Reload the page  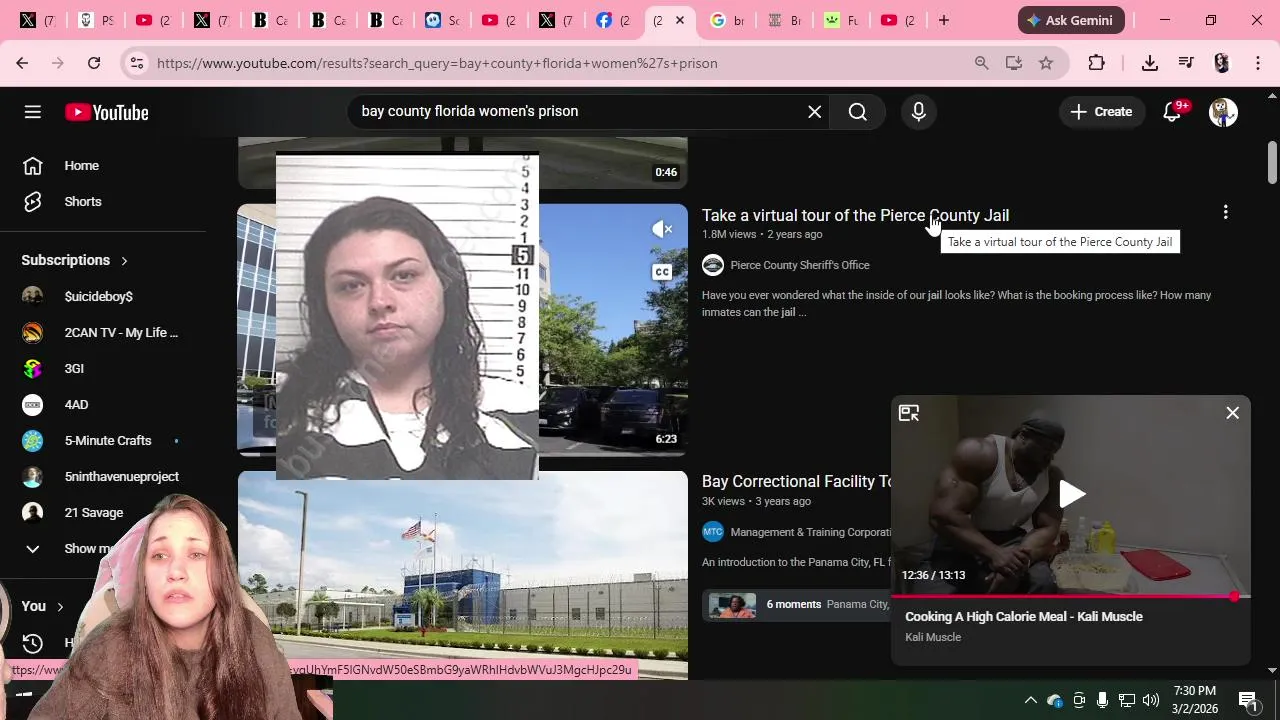tap(94, 63)
